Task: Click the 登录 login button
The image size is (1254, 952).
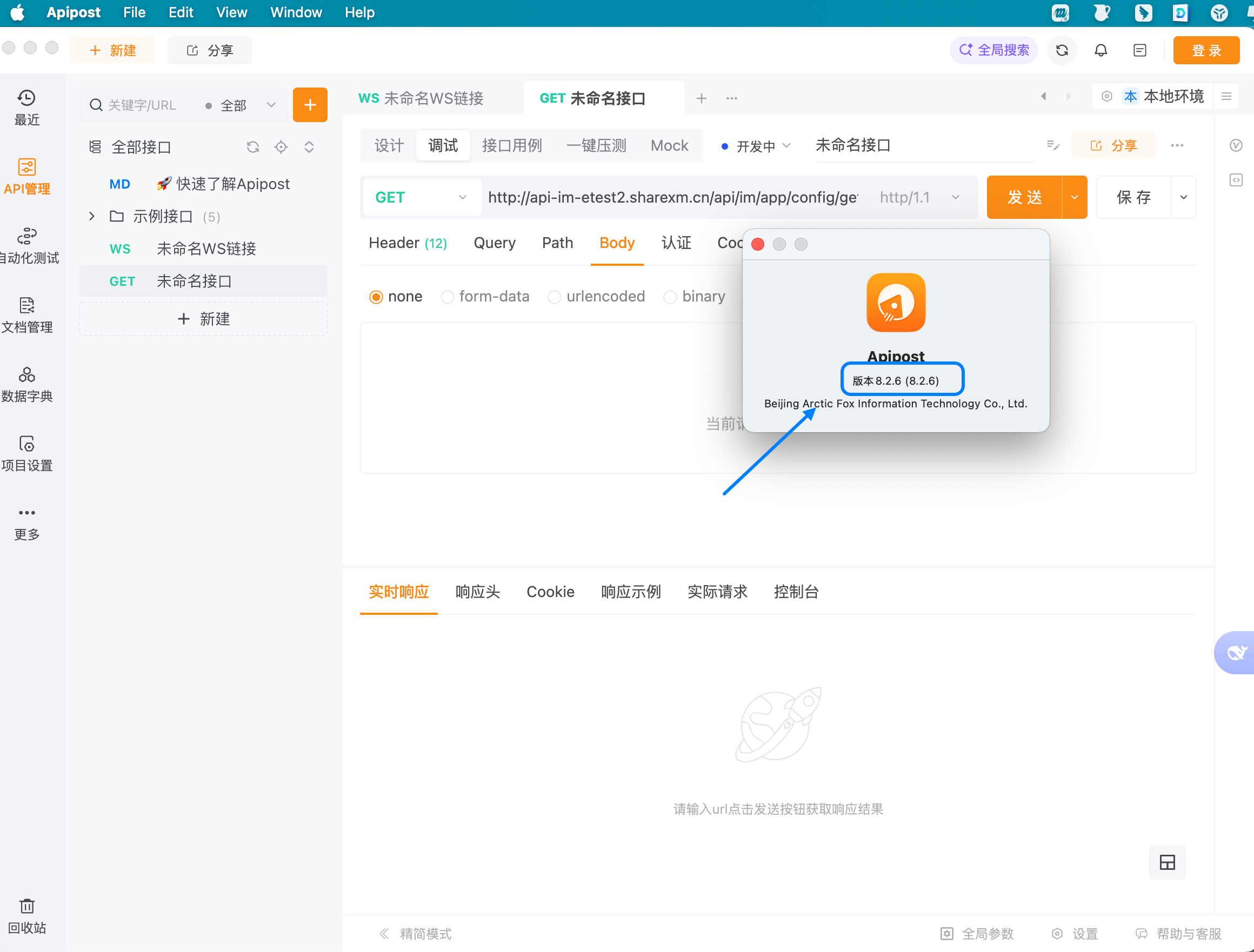Action: click(x=1206, y=50)
